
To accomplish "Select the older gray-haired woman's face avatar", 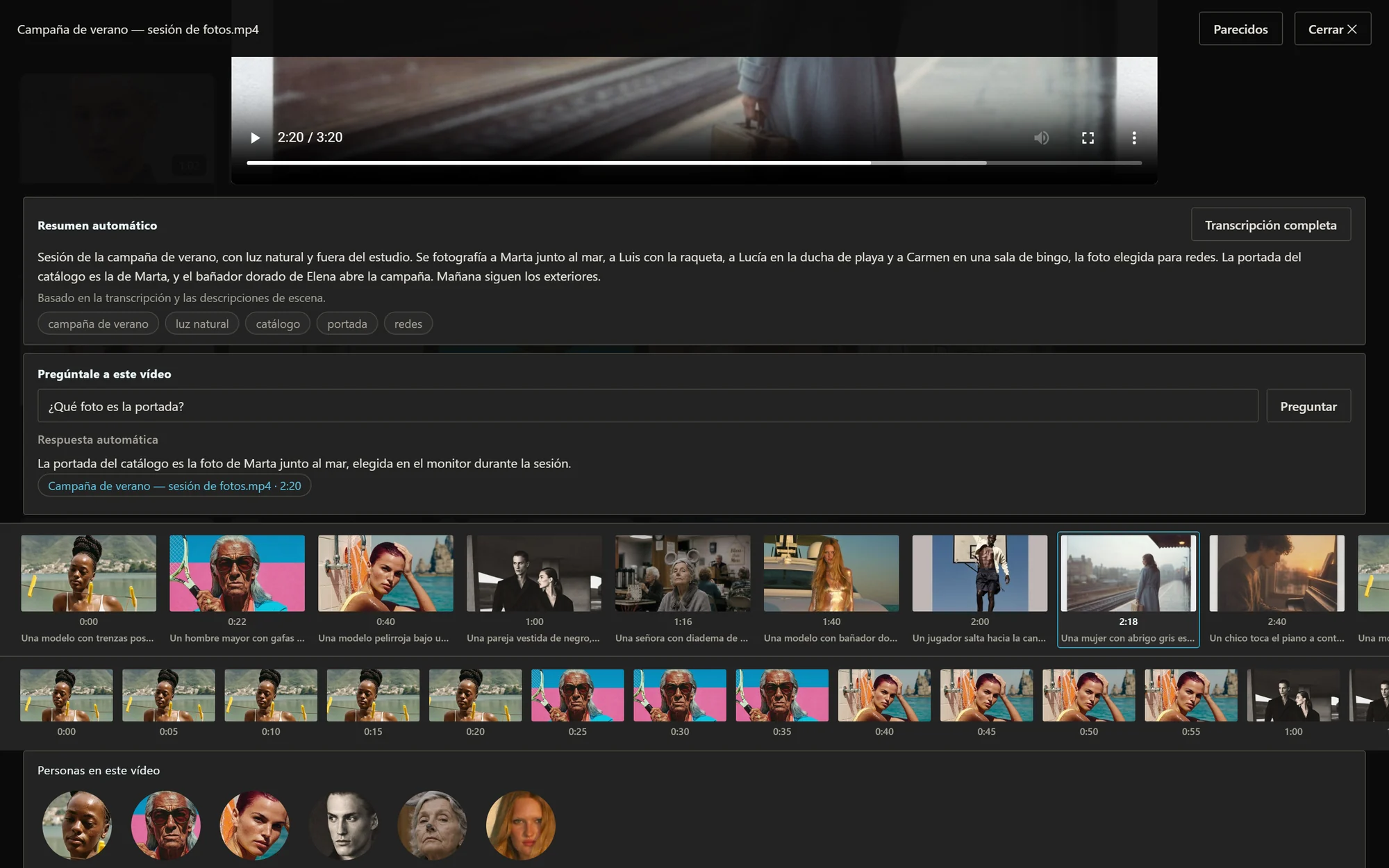I will point(432,825).
